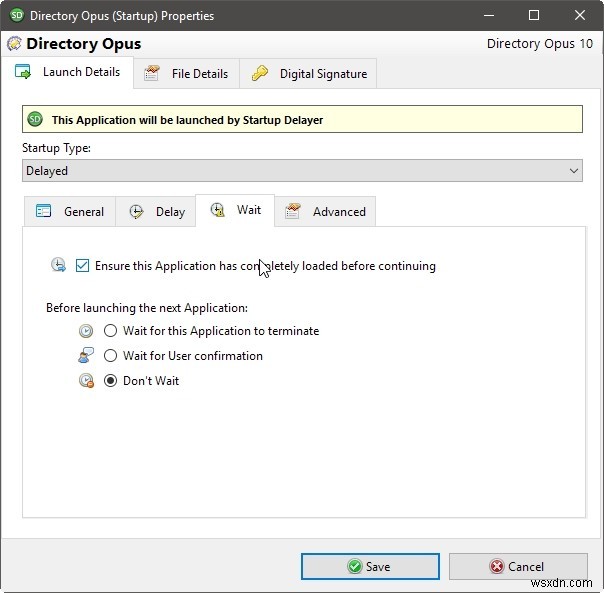
Task: Close the Properties window
Action: pos(580,15)
